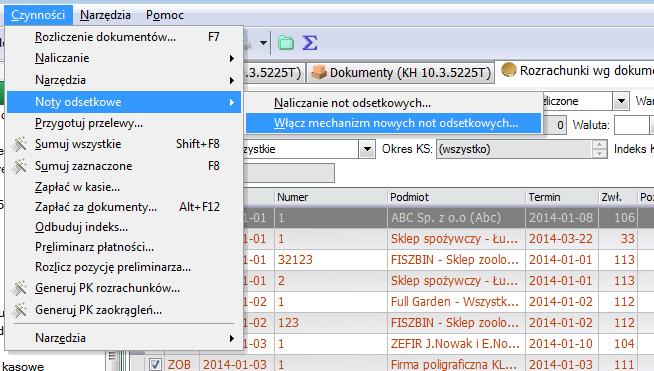Screen dimensions: 654x371
Task: Select Noty odsetkowe menu item
Action: click(124, 102)
